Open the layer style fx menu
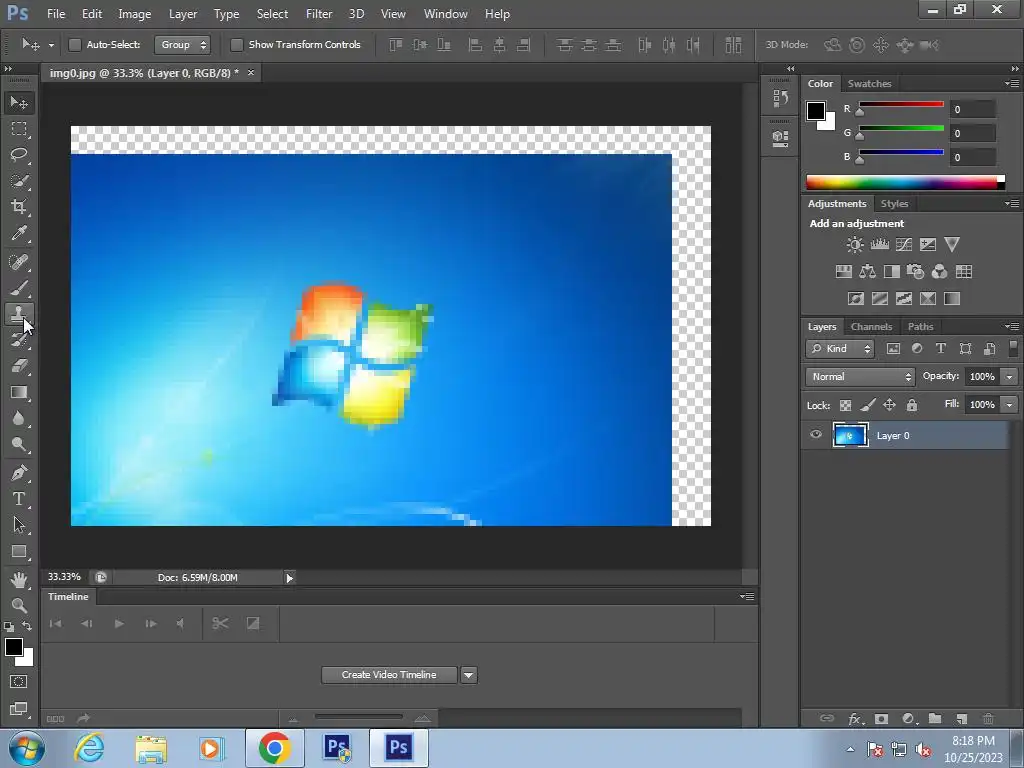 click(x=855, y=718)
